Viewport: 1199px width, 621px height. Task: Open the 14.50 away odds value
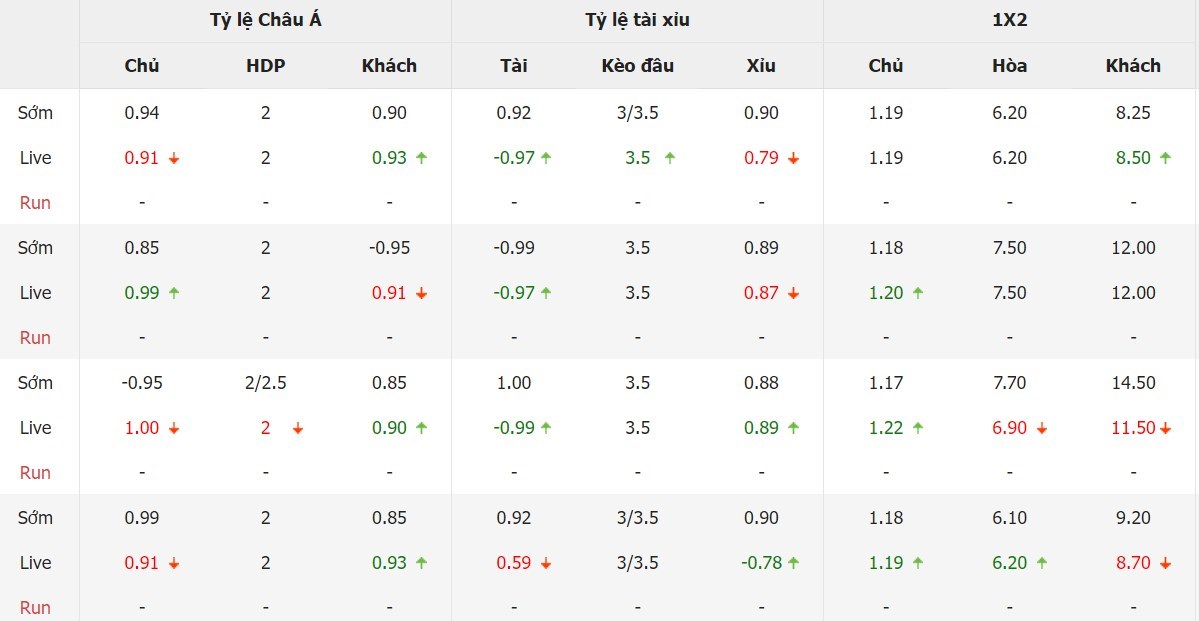click(x=1133, y=383)
